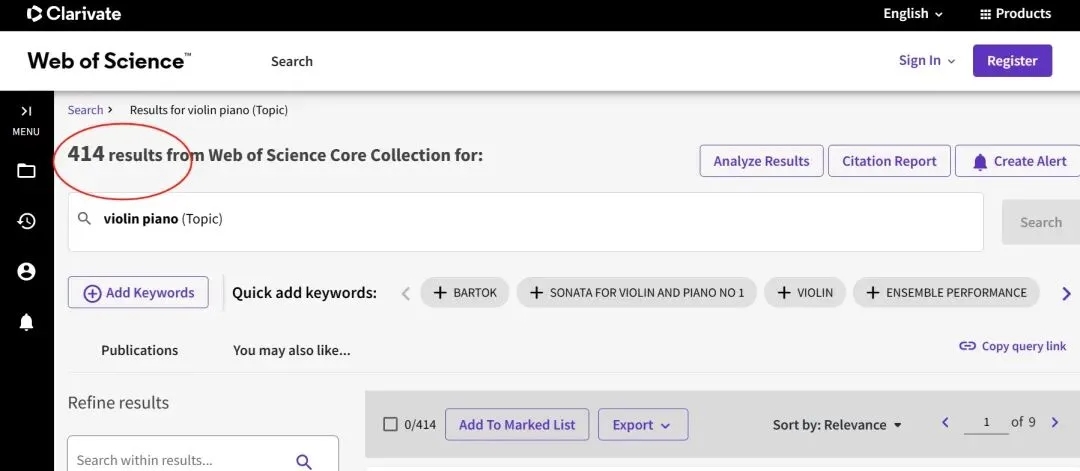Click Add To Marked List button
The height and width of the screenshot is (471, 1080).
point(517,425)
